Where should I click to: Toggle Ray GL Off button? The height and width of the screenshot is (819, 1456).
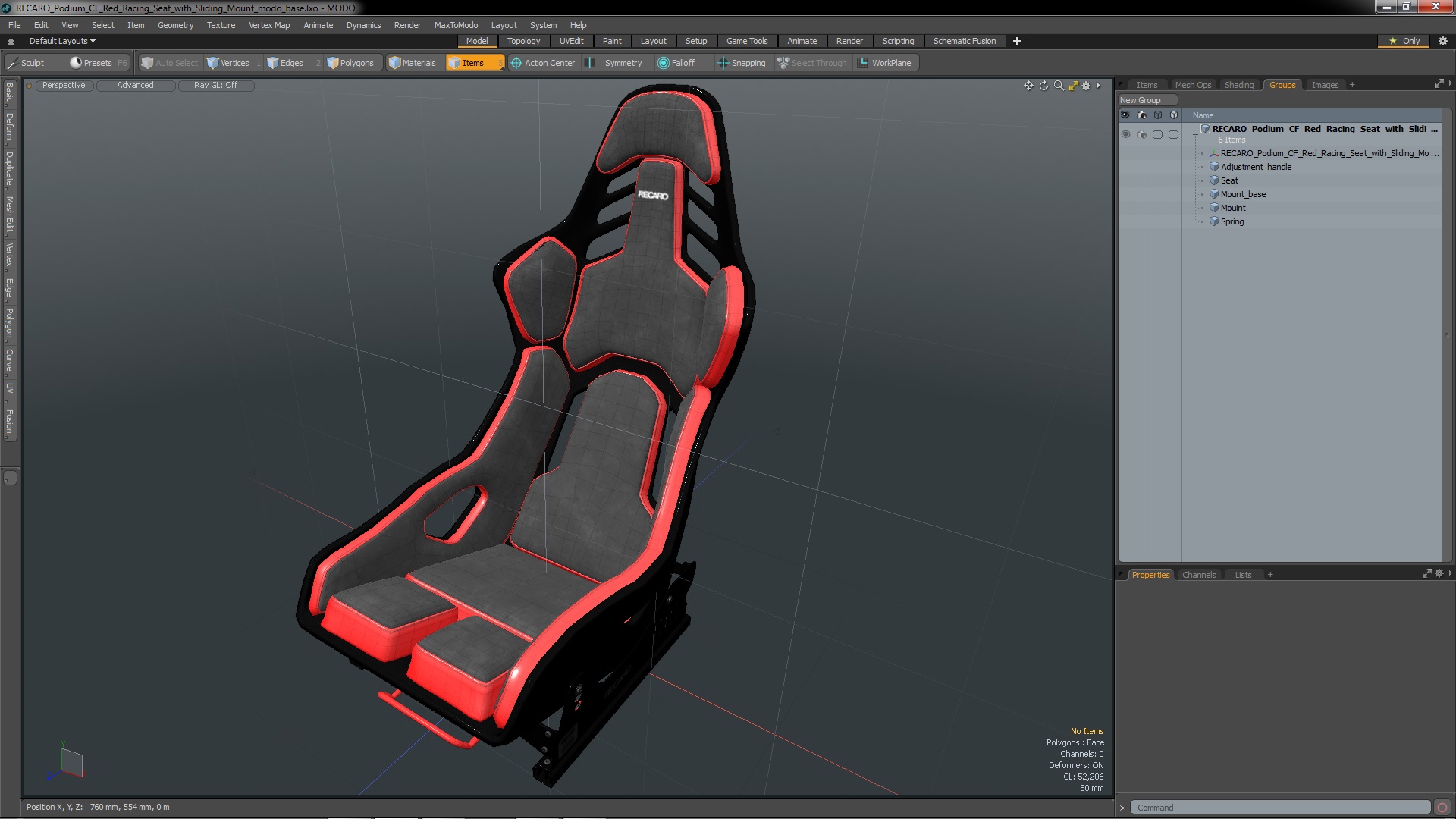(x=215, y=85)
